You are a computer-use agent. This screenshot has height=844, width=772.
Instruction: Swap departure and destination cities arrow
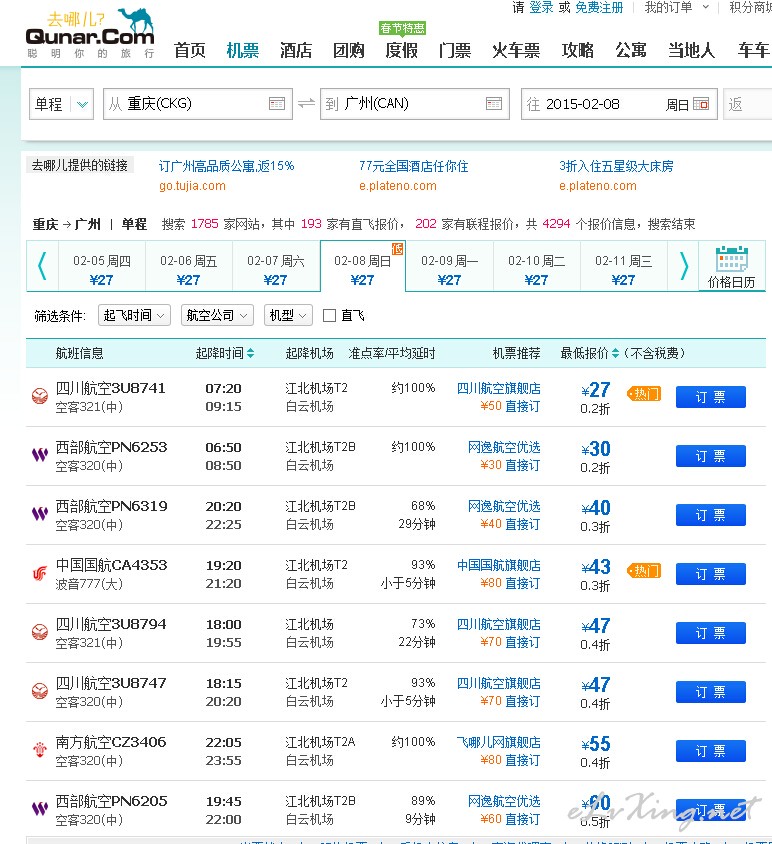306,103
